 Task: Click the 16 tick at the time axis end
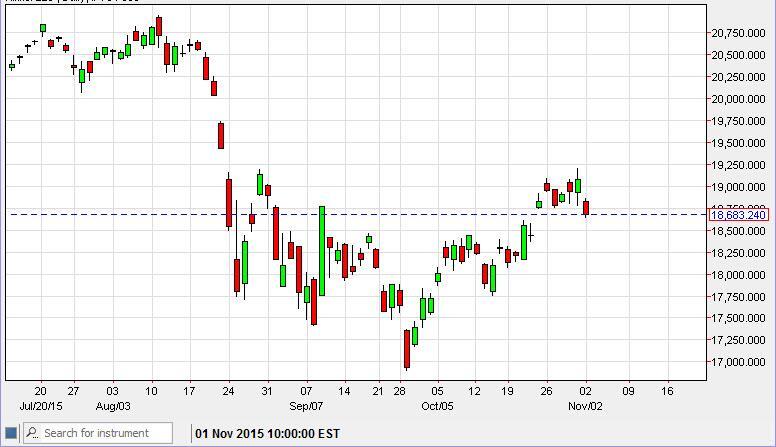click(x=667, y=391)
